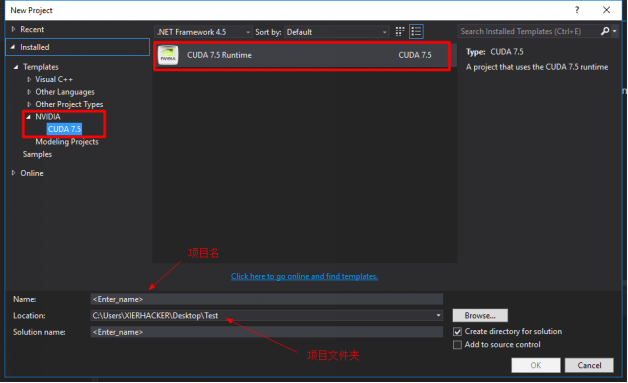Switch to small icons view
The height and width of the screenshot is (383, 628).
coord(400,32)
